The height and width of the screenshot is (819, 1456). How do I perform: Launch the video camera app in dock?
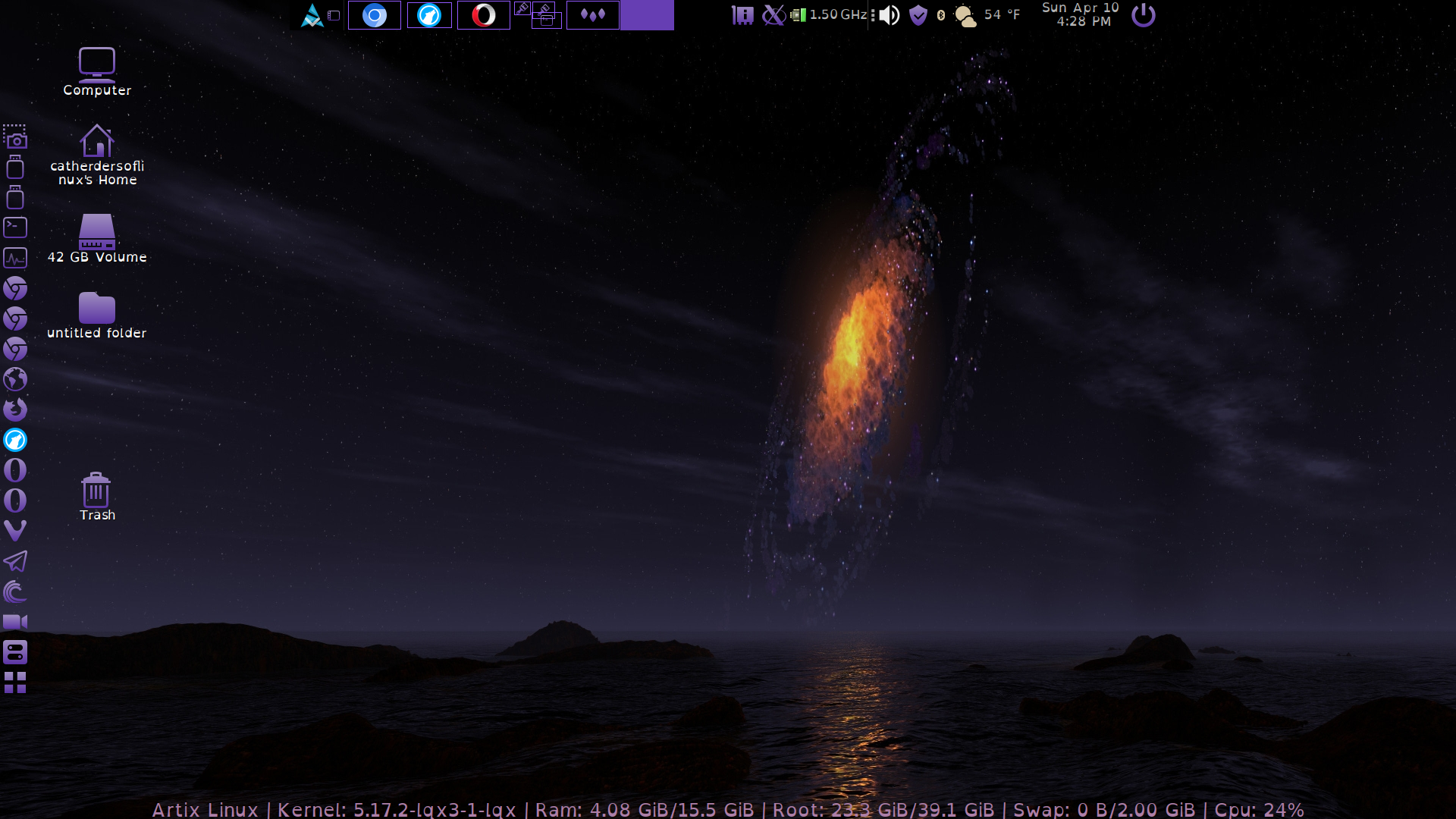[15, 622]
